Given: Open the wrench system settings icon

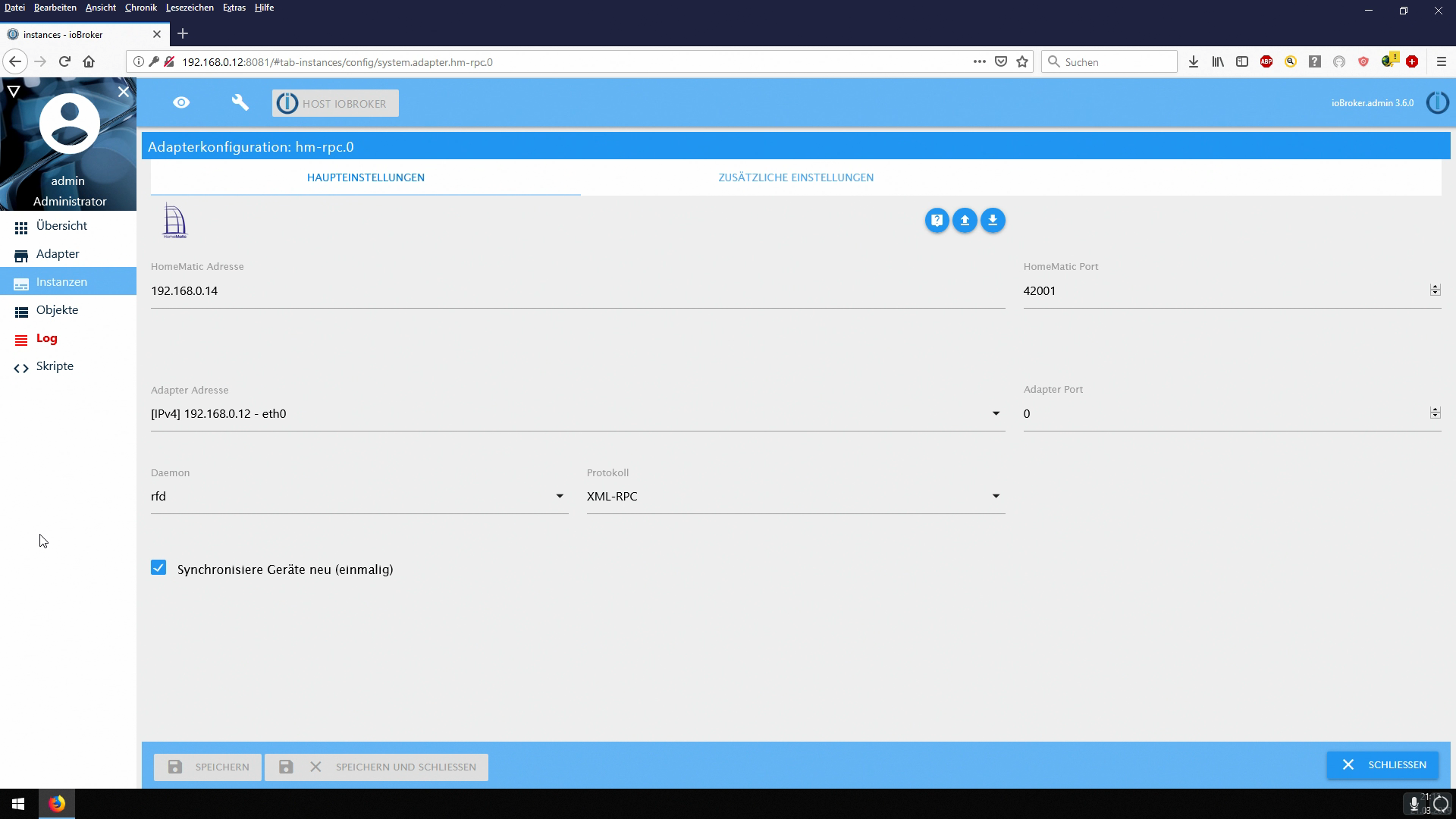Looking at the screenshot, I should point(240,103).
